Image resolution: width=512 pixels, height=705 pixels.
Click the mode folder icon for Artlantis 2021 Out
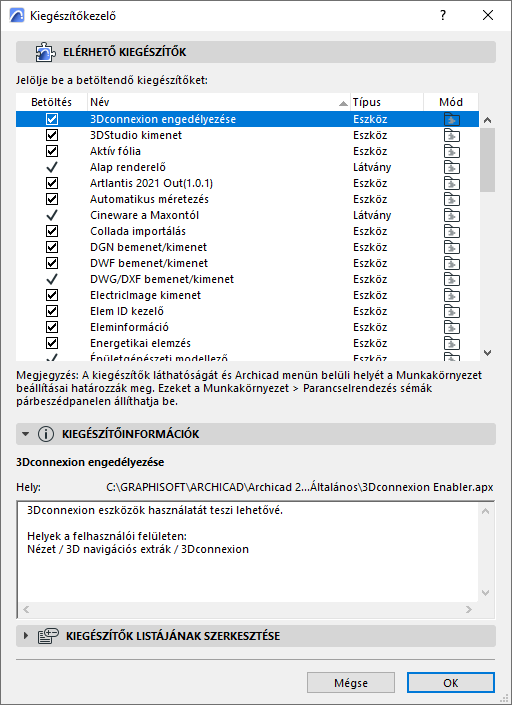coord(452,183)
